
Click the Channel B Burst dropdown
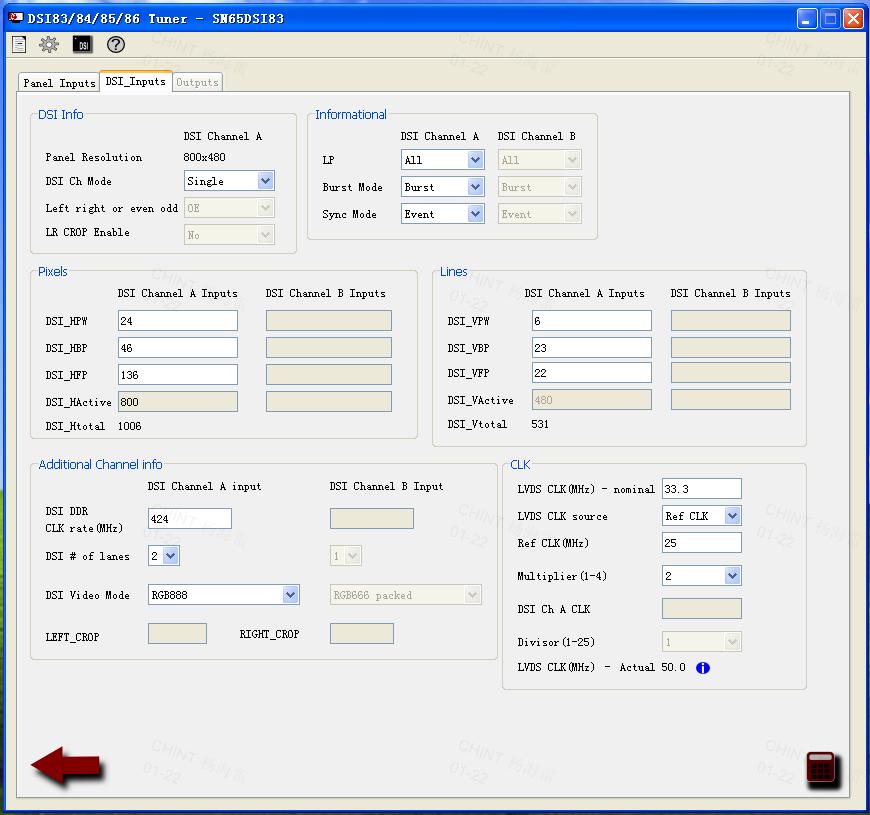coord(539,187)
